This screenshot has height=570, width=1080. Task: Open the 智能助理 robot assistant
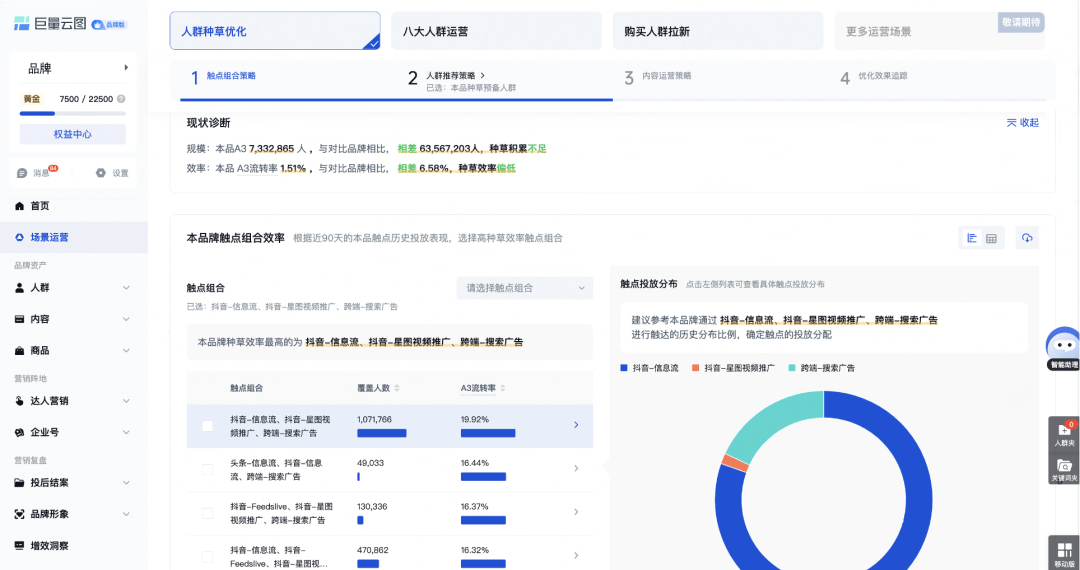[x=1063, y=348]
